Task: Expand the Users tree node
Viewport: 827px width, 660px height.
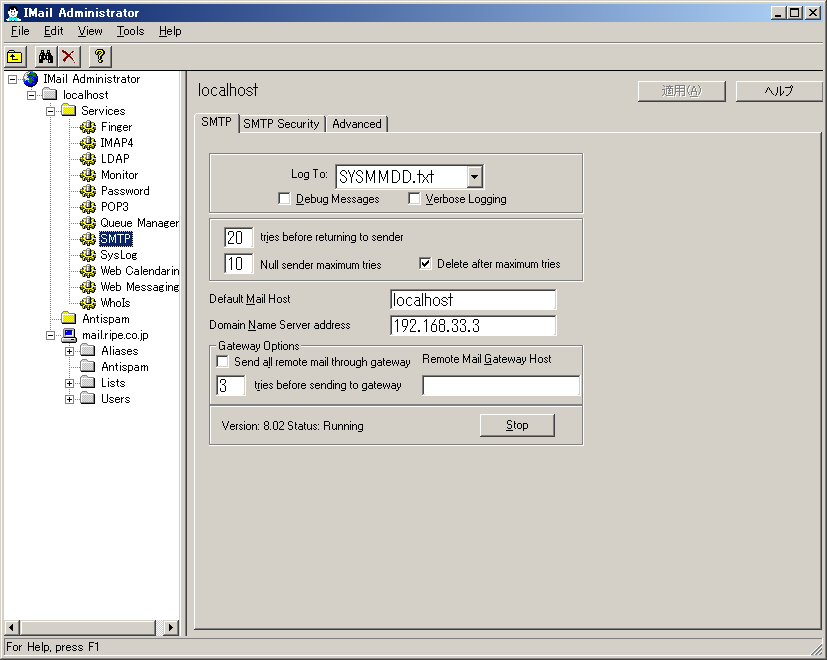Action: [70, 399]
